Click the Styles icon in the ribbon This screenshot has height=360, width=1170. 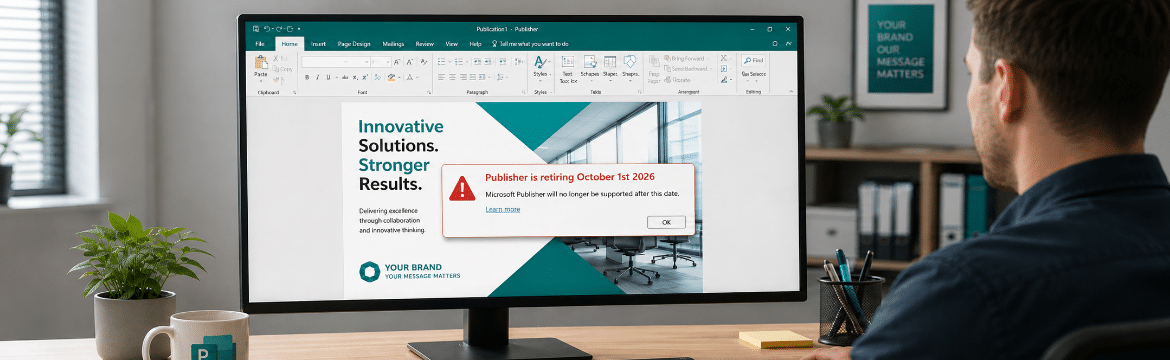[x=541, y=62]
